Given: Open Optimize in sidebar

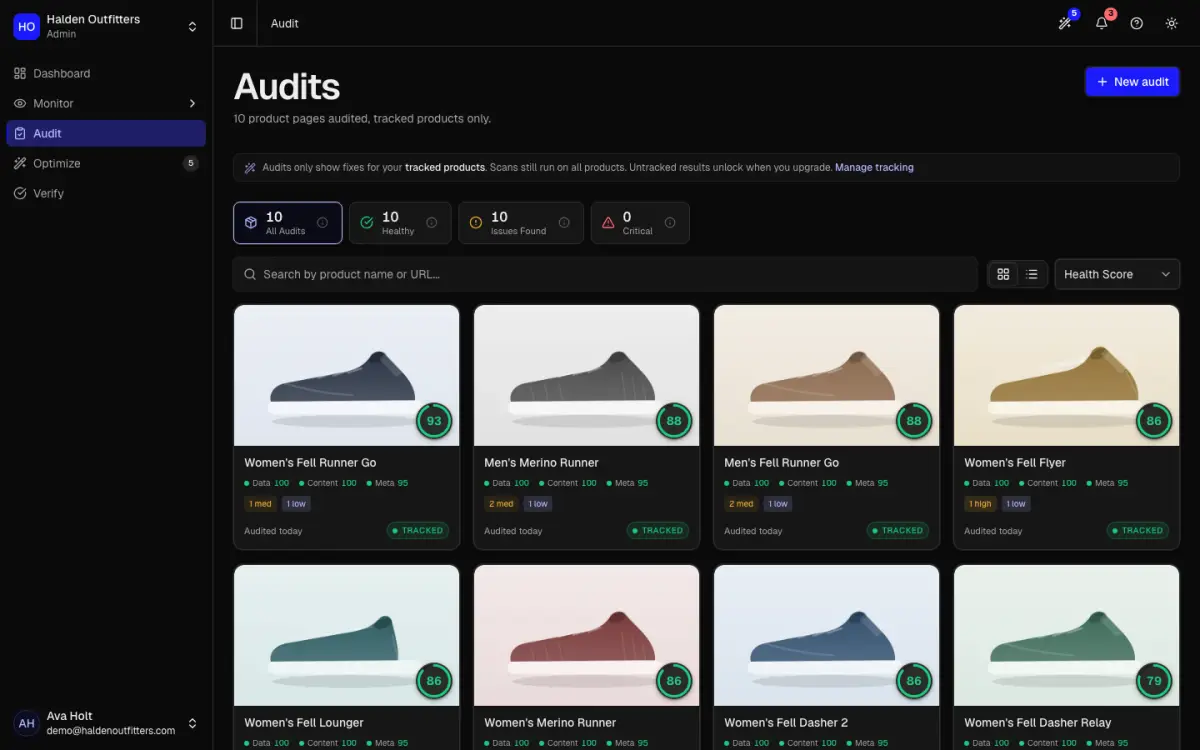Looking at the screenshot, I should click(106, 163).
